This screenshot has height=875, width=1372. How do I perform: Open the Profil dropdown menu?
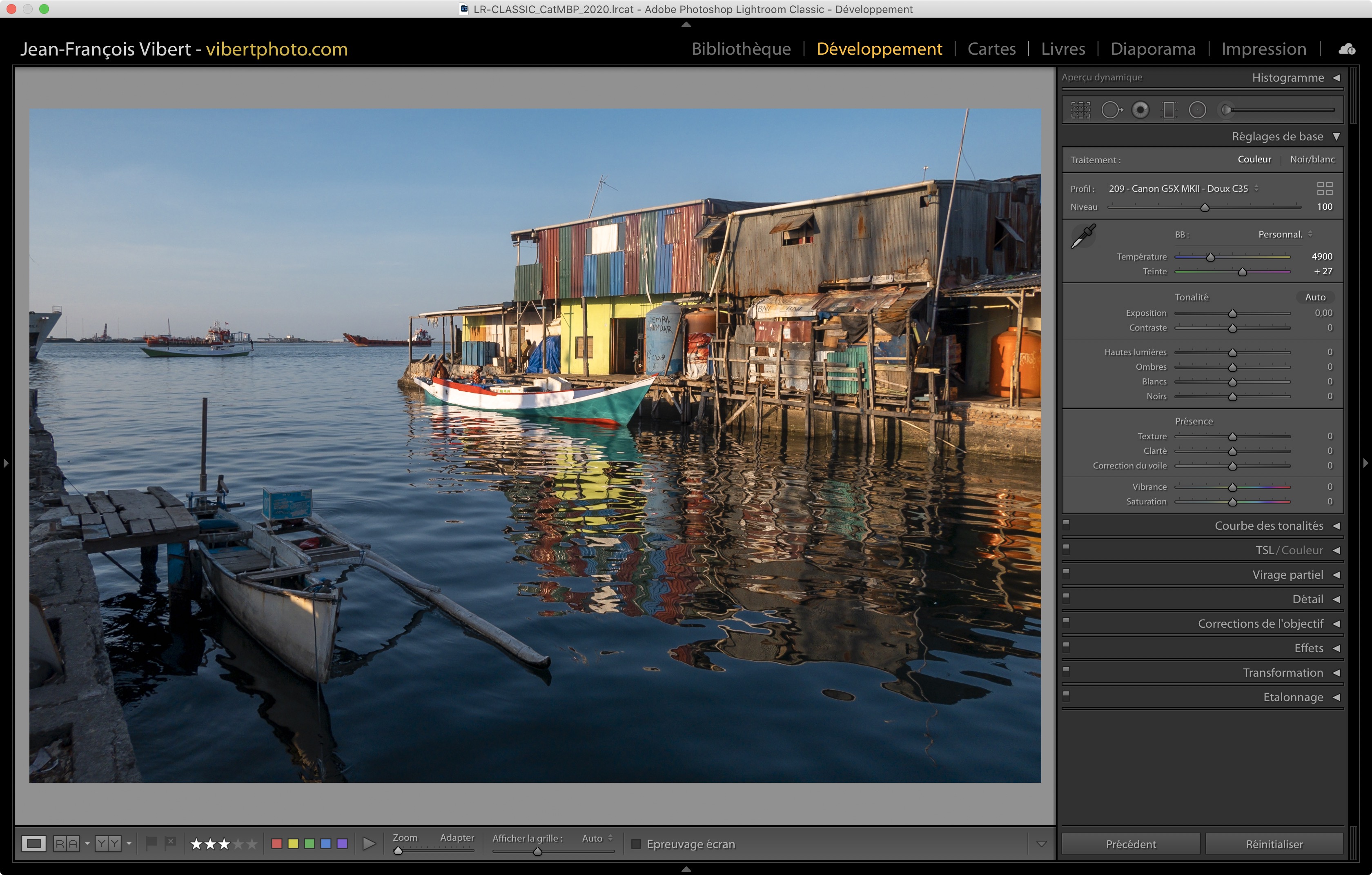pyautogui.click(x=1183, y=189)
